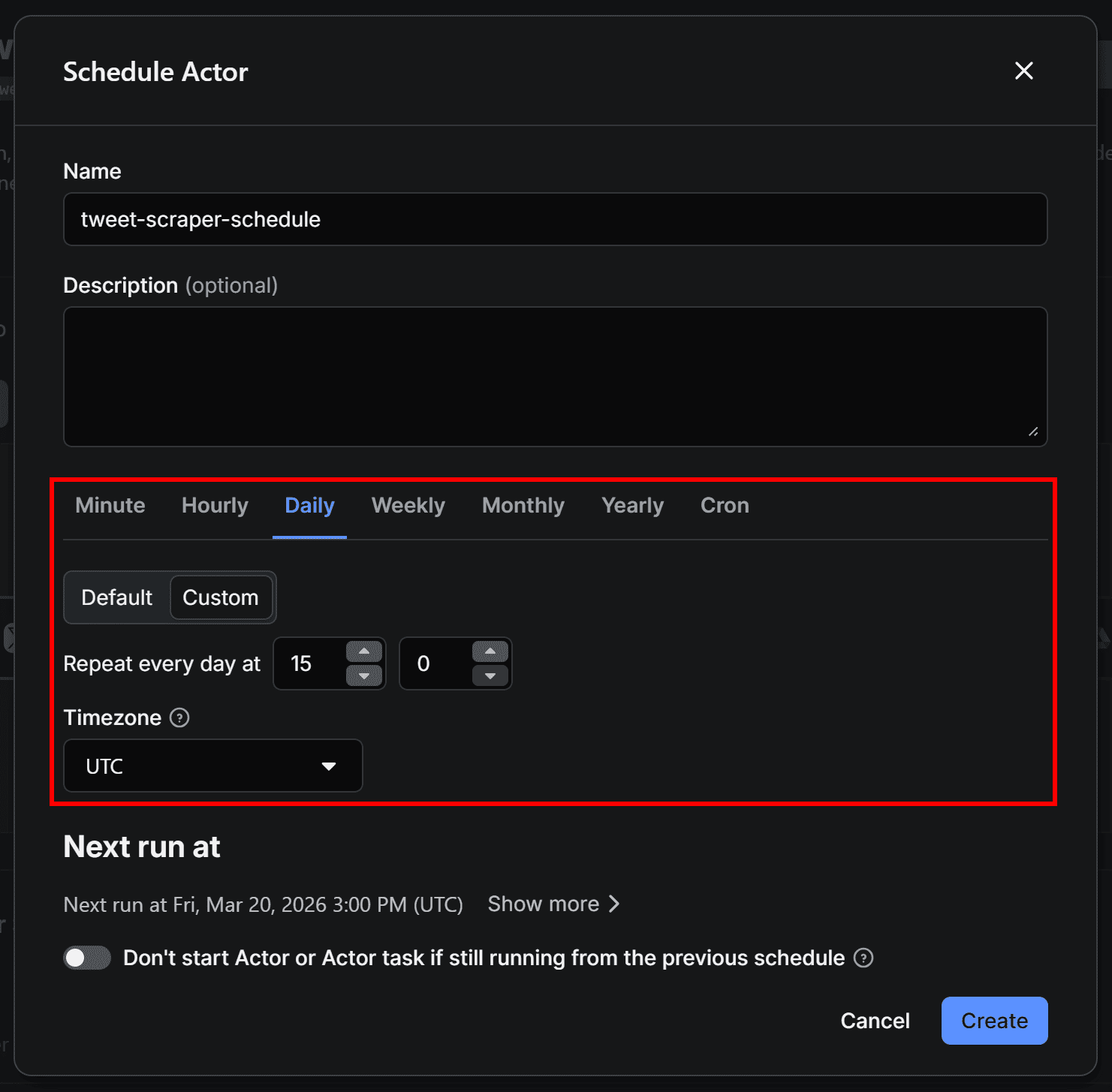The height and width of the screenshot is (1092, 1112).
Task: Click the Cancel button
Action: [874, 1021]
